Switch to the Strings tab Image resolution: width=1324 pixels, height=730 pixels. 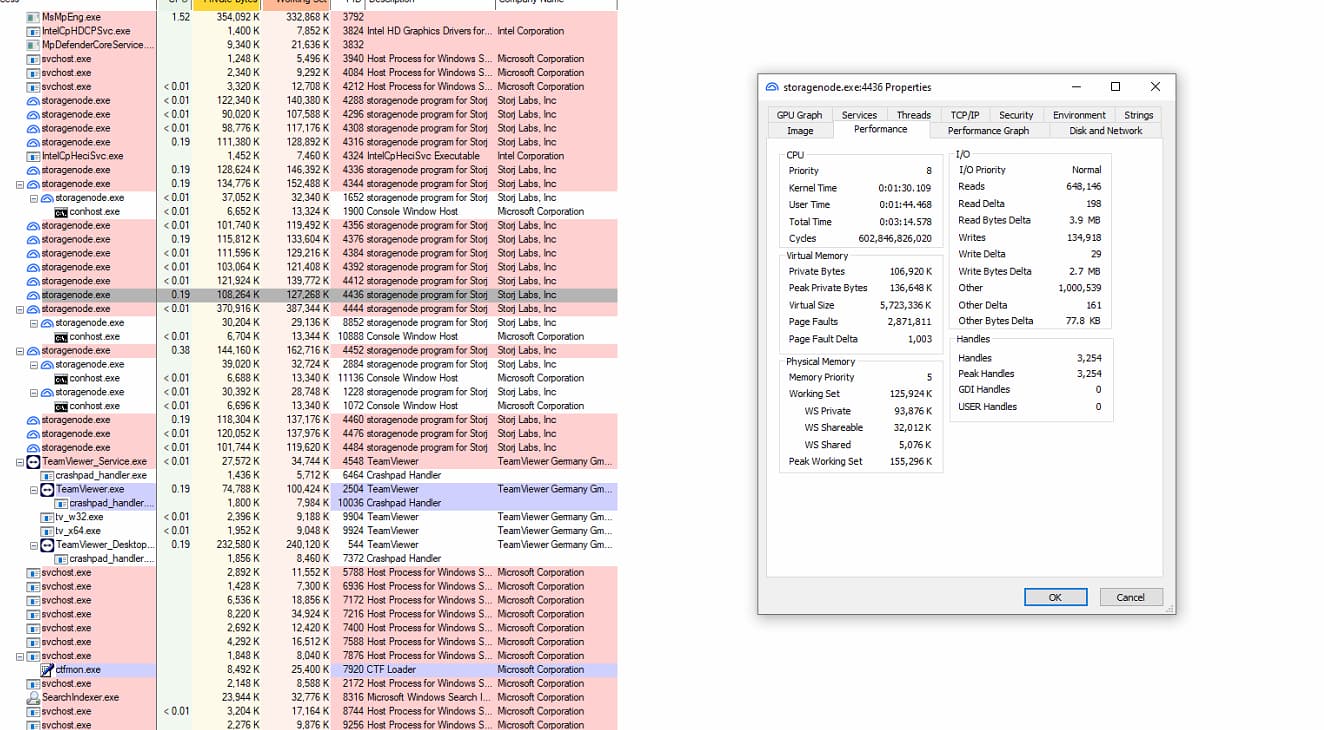click(x=1138, y=115)
